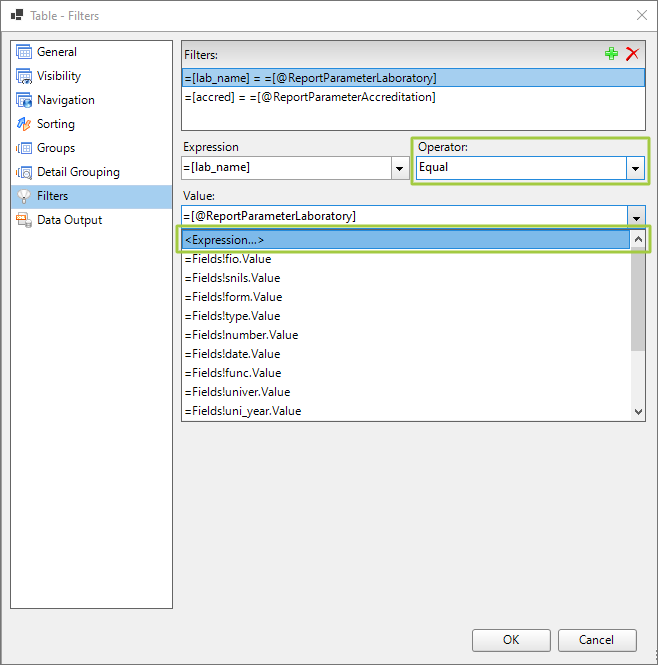Open the Expression field dropdown arrow

[399, 168]
